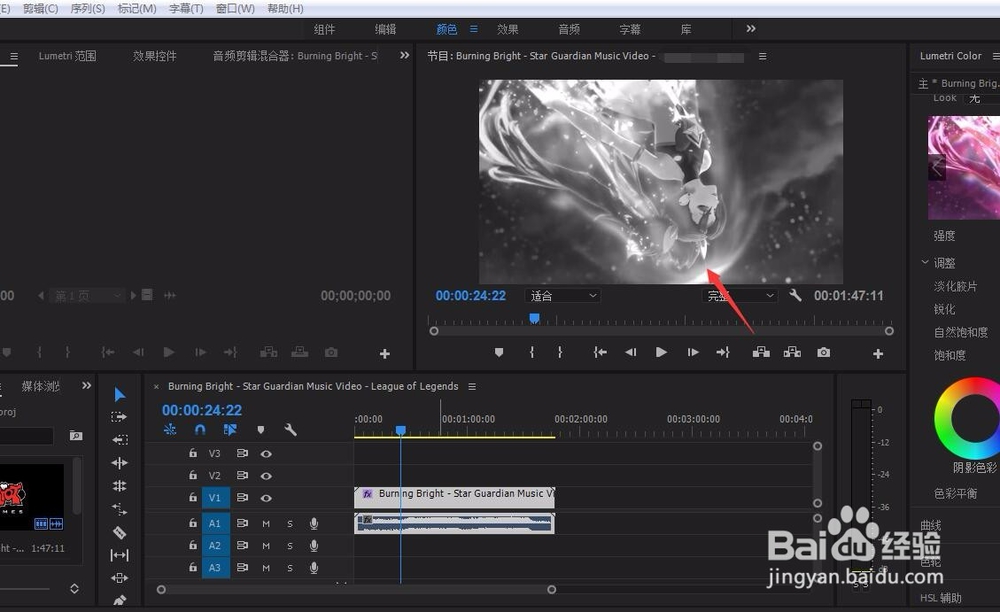Open the playback resolution dropdown
The width and height of the screenshot is (1000, 612).
[x=740, y=296]
